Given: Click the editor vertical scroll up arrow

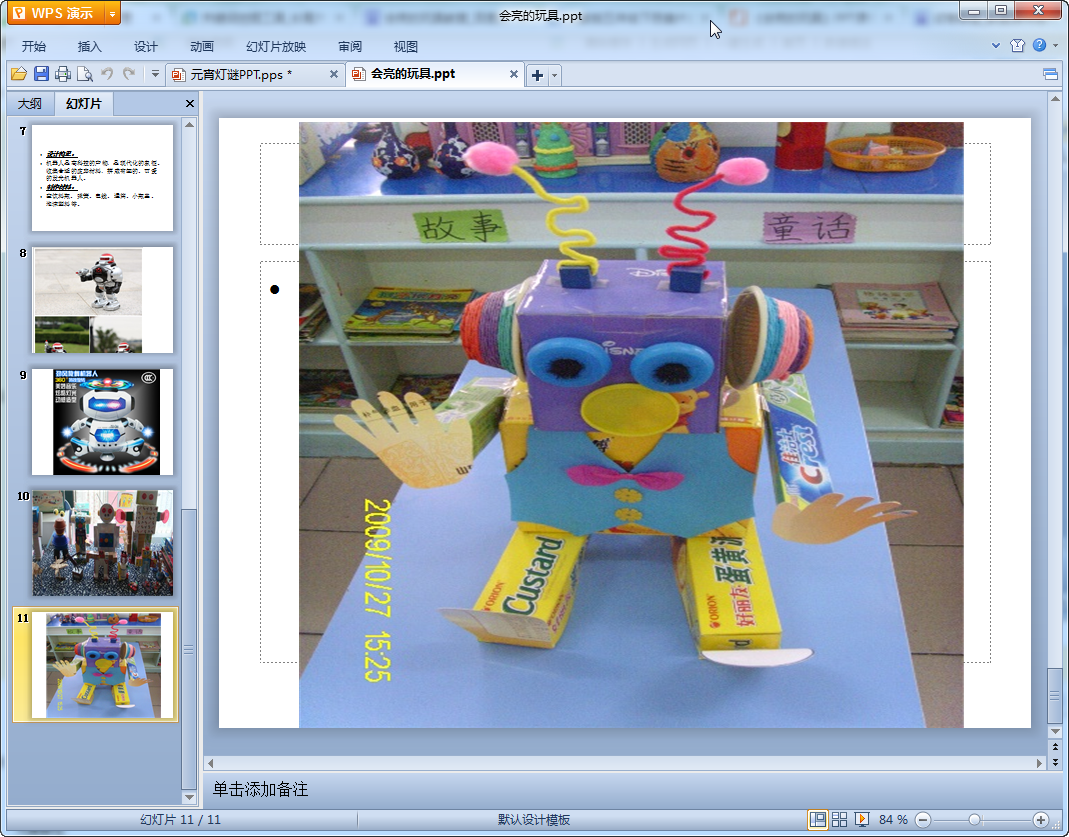Looking at the screenshot, I should [1055, 99].
